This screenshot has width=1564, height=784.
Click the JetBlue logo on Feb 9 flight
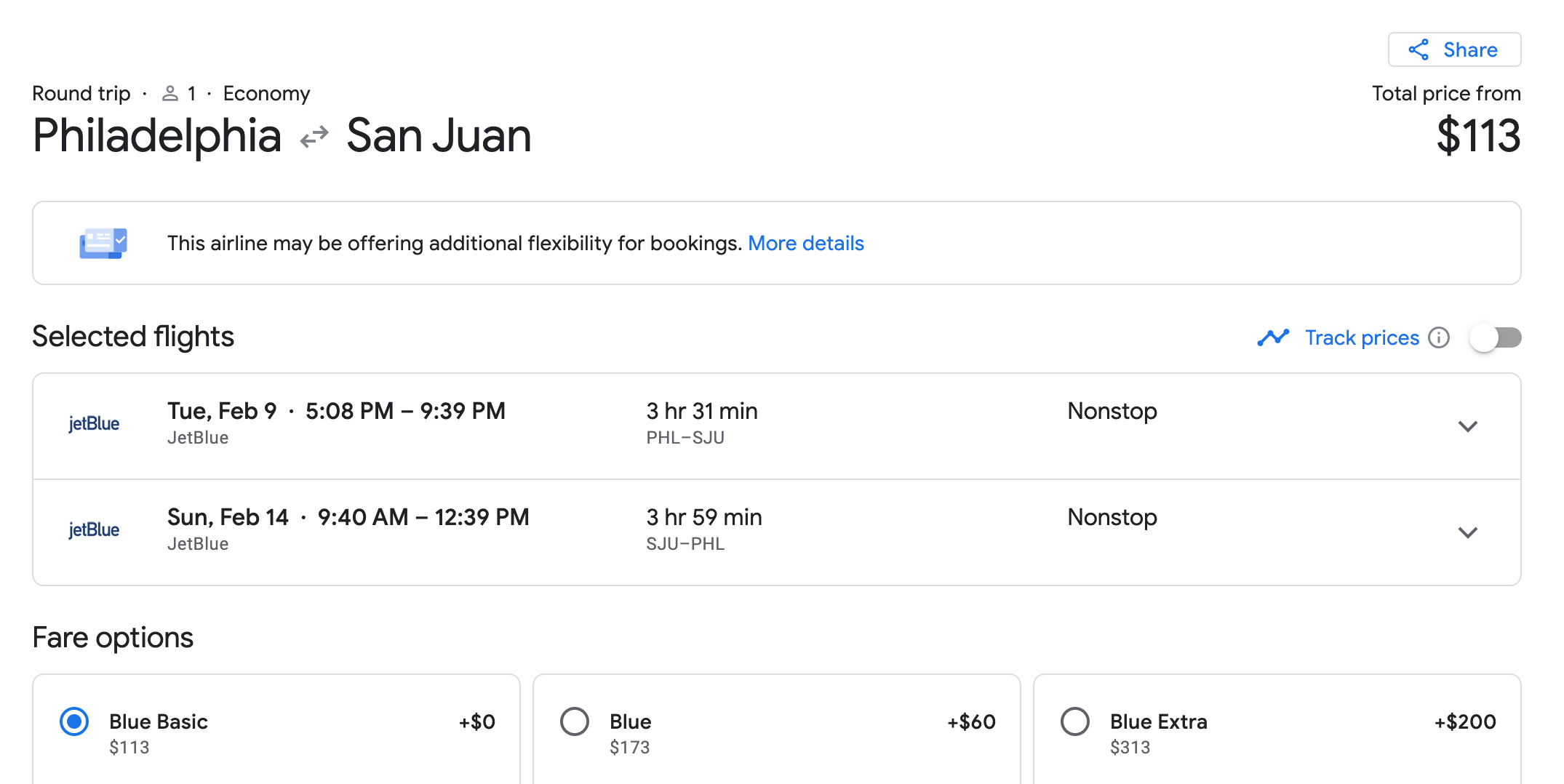(94, 424)
